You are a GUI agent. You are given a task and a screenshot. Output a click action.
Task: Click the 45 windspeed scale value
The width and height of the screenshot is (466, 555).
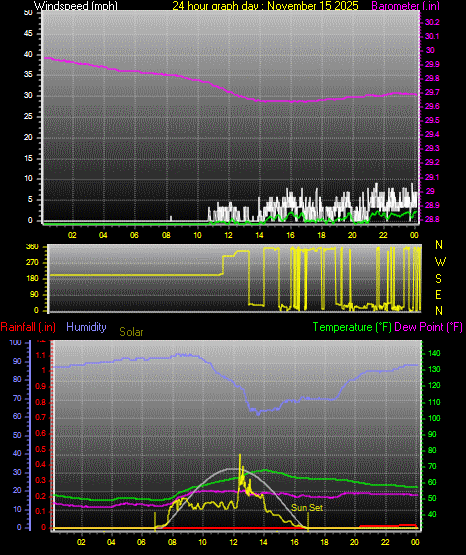(28, 34)
